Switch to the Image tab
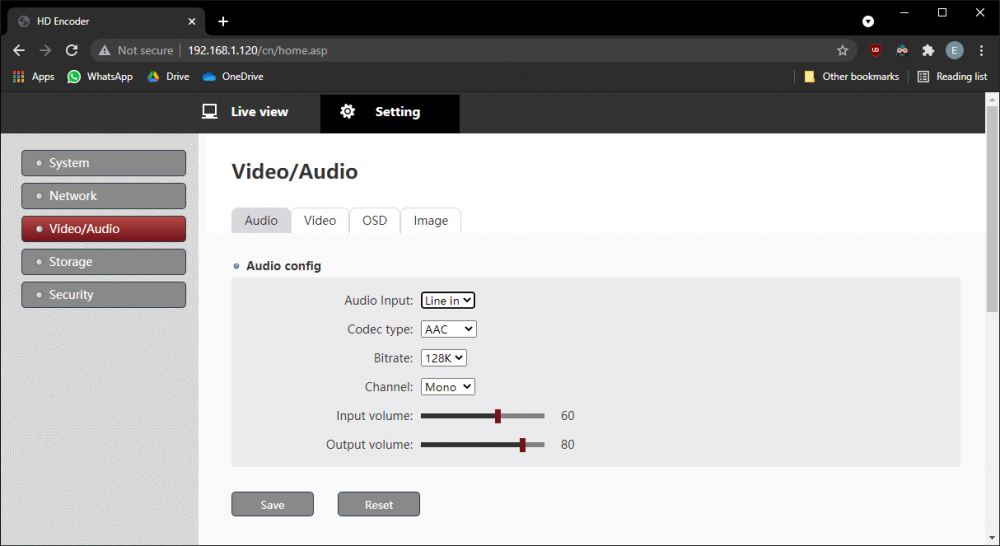Screen dimensions: 1000x546 pos(430,221)
